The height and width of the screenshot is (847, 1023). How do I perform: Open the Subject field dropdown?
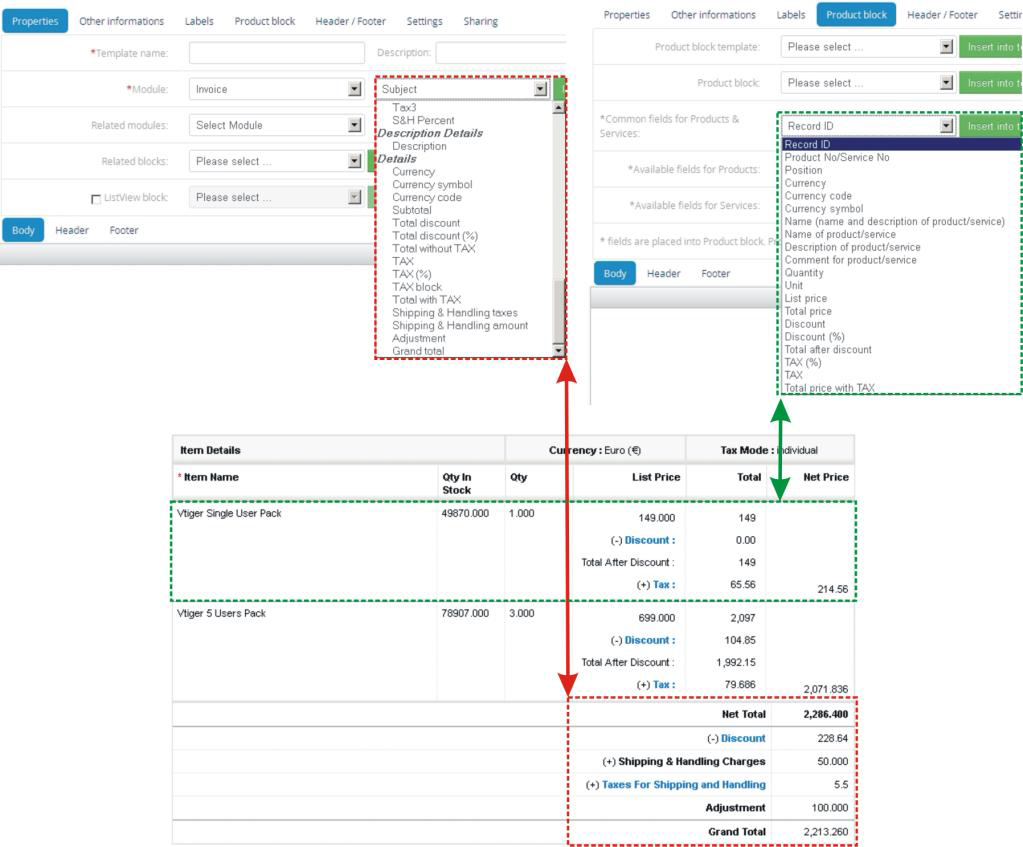[463, 89]
